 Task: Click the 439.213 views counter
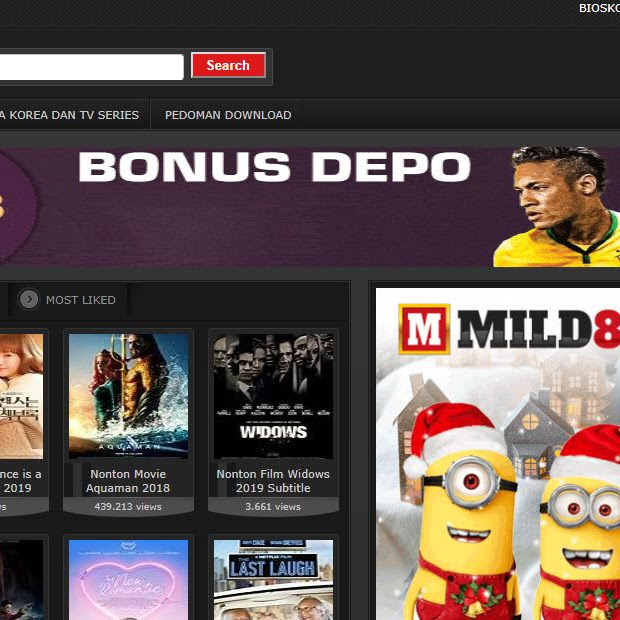pyautogui.click(x=128, y=507)
